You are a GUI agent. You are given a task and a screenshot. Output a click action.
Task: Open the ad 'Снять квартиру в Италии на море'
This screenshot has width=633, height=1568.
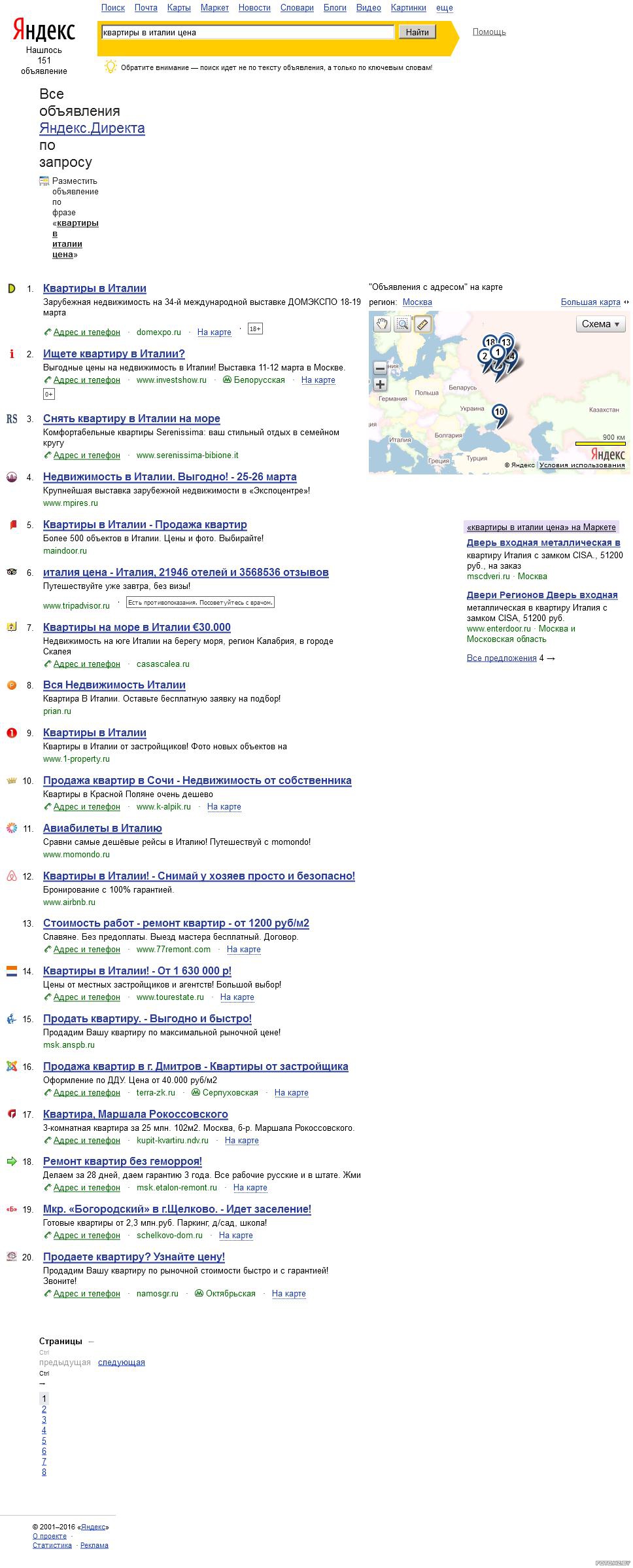(x=131, y=419)
